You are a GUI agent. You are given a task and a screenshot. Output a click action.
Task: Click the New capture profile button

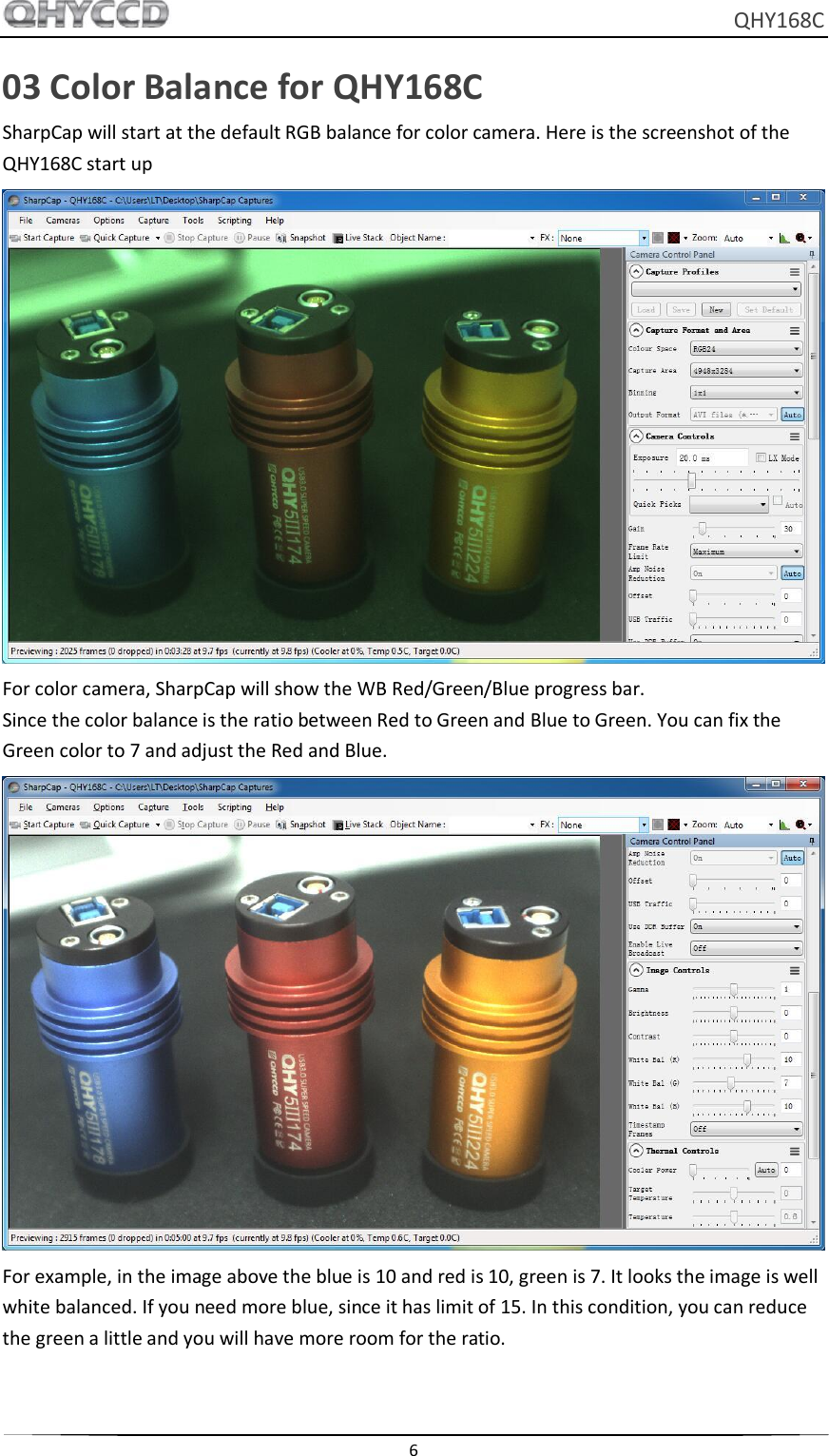(716, 309)
